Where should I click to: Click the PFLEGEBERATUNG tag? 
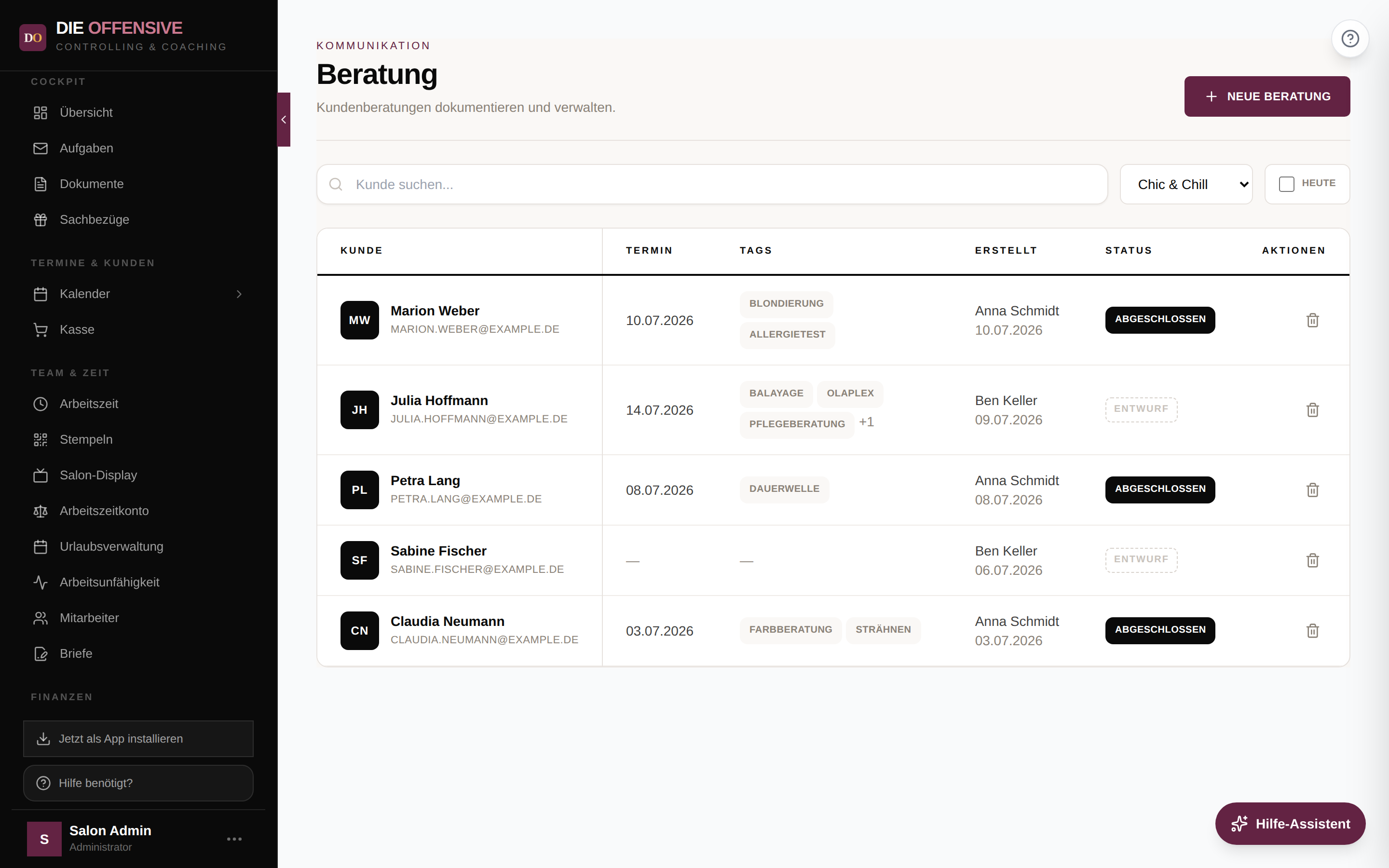(797, 424)
